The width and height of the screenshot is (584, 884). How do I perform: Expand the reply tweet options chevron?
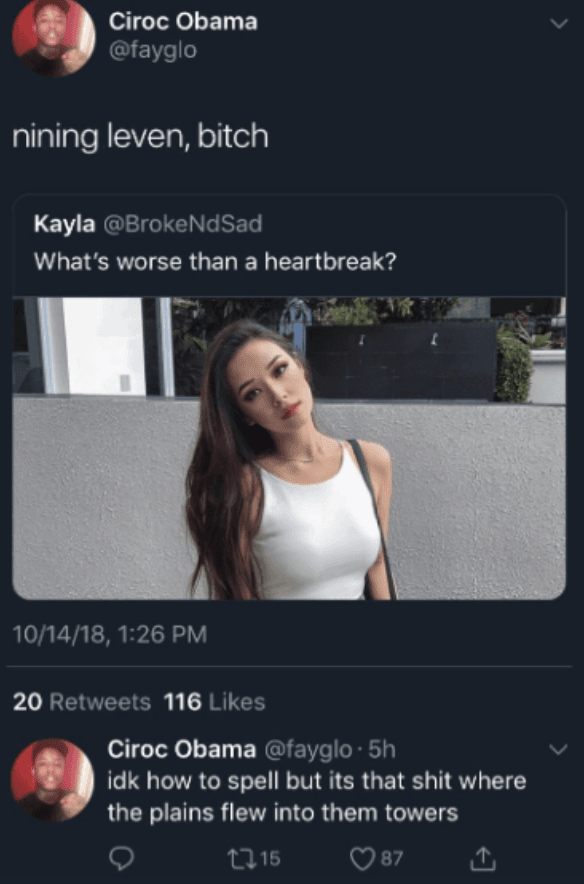point(558,749)
